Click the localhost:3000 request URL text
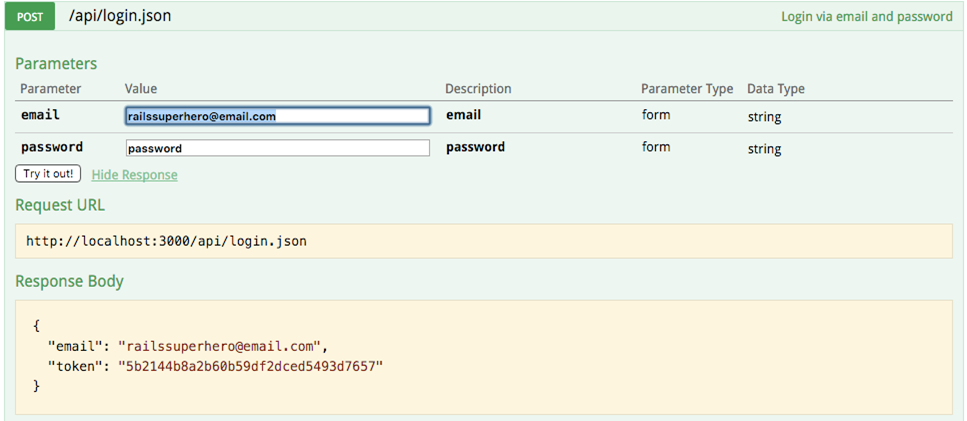 coord(167,241)
